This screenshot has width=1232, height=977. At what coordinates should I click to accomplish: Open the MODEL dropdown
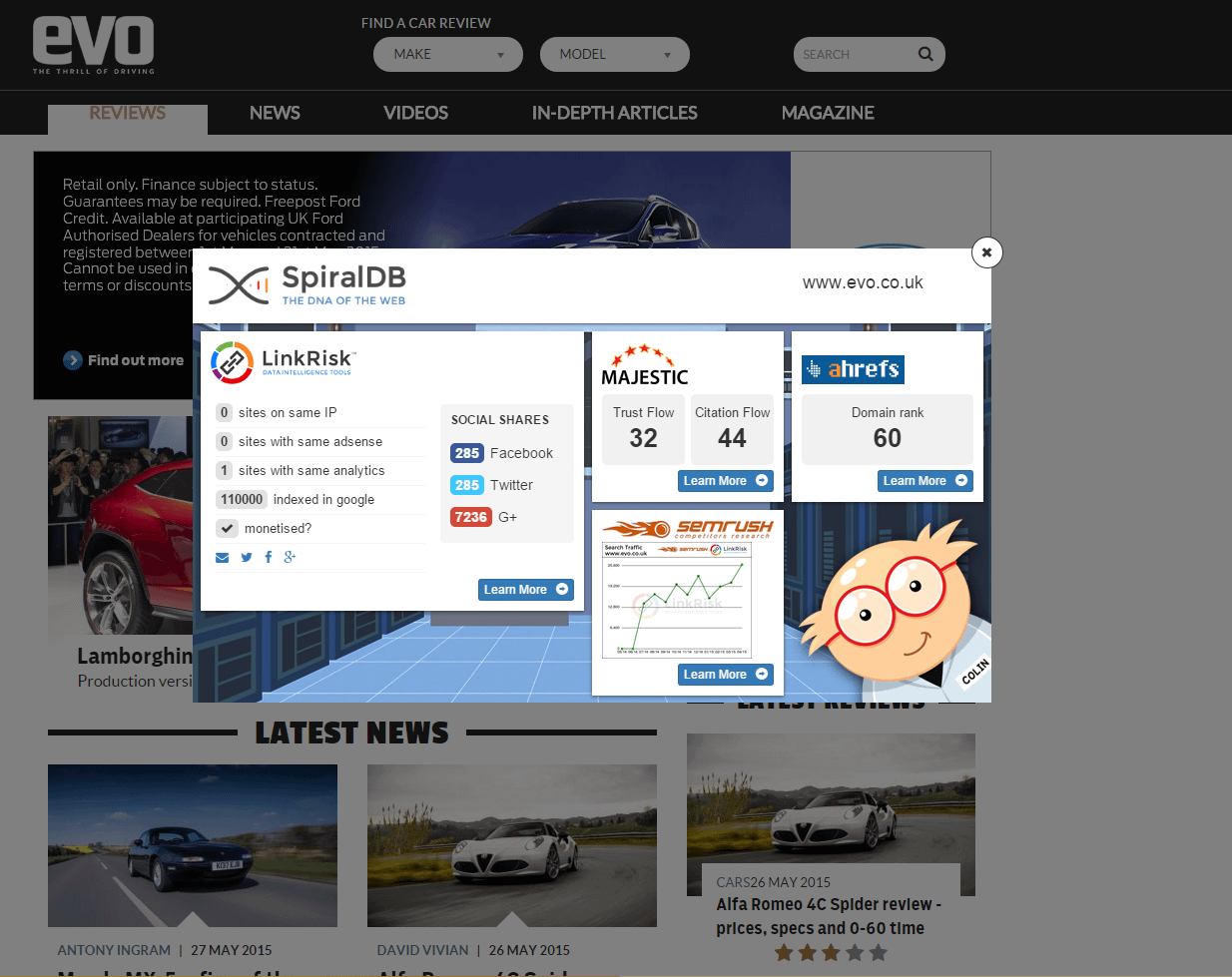pos(614,54)
